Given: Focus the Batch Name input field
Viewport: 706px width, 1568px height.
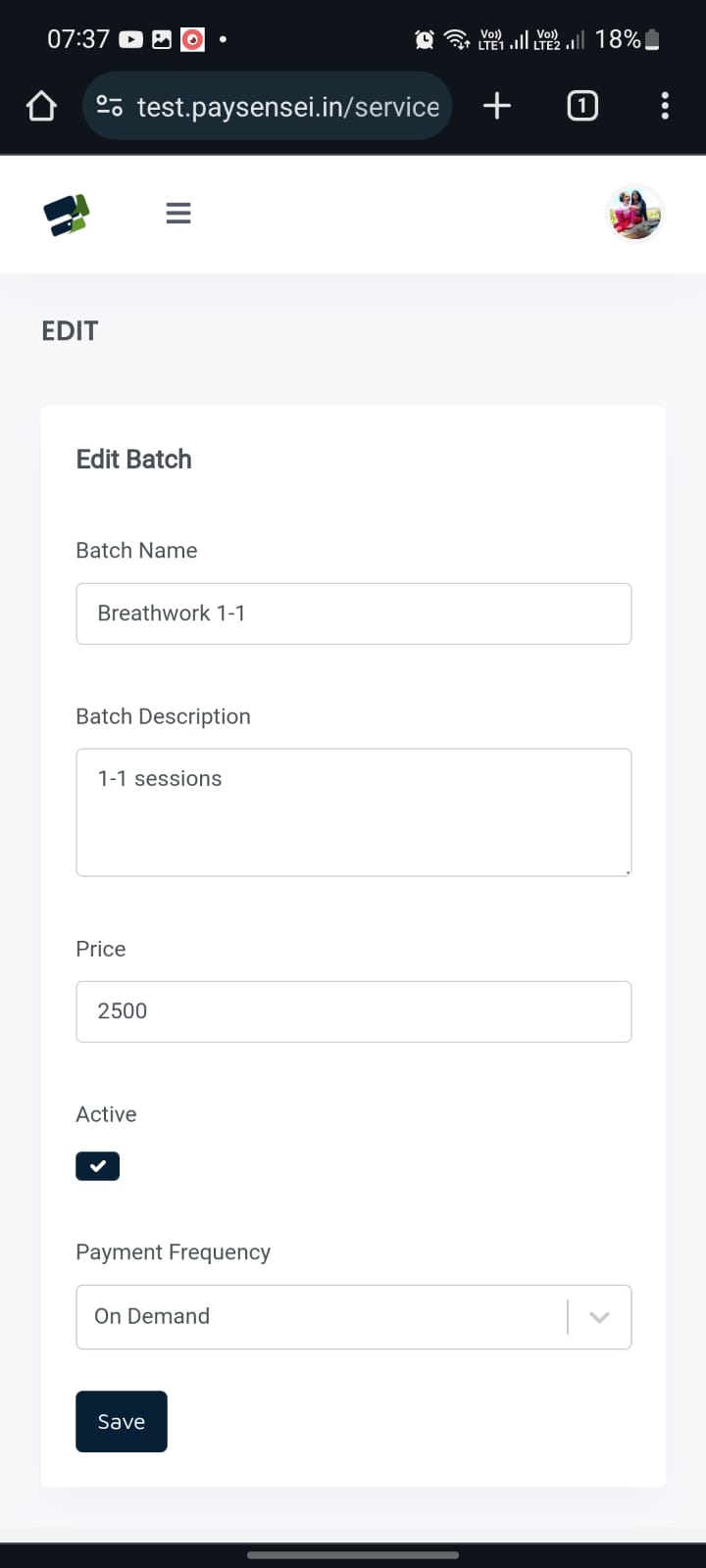Looking at the screenshot, I should [x=353, y=613].
